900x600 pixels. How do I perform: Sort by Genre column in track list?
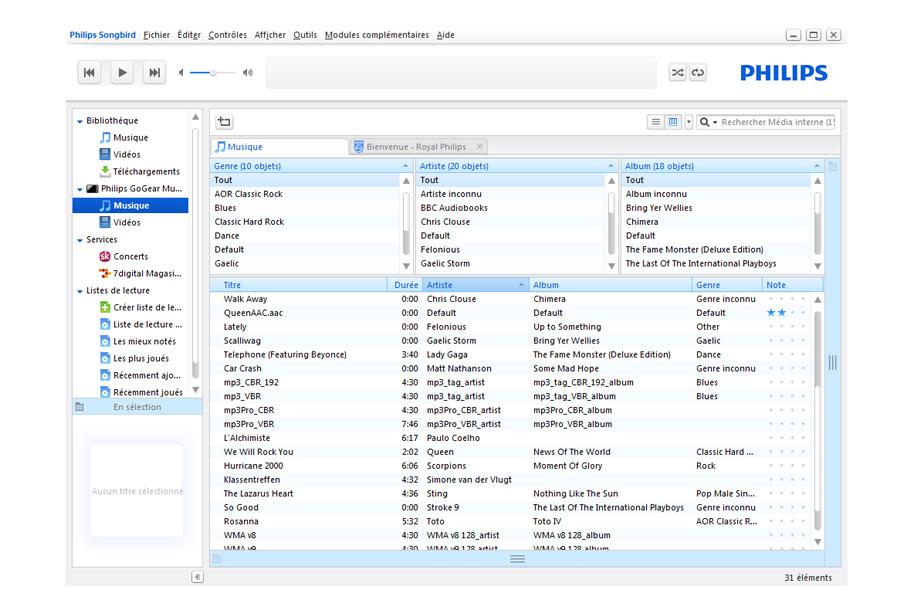727,285
